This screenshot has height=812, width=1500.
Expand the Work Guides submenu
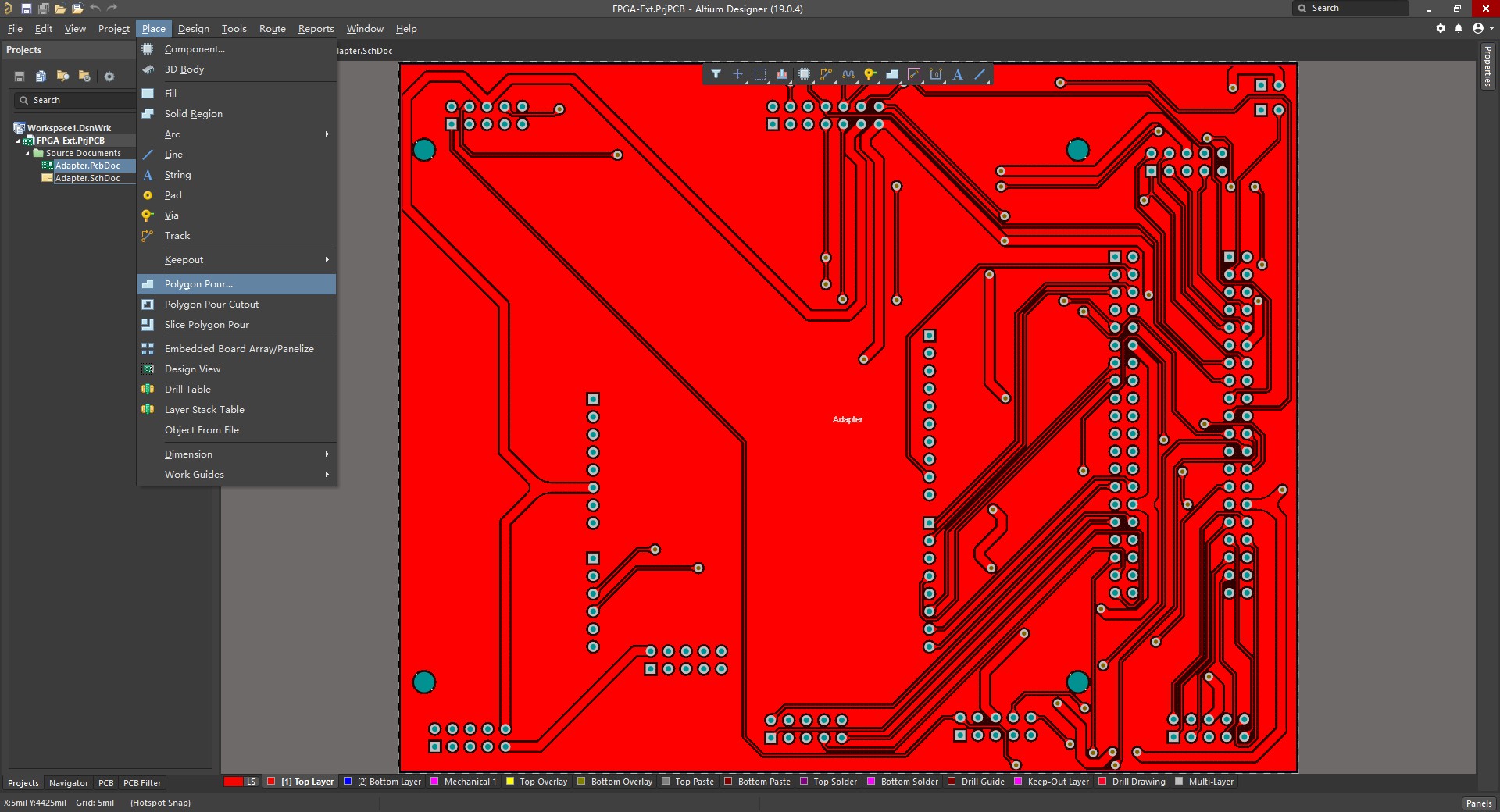[x=237, y=475]
